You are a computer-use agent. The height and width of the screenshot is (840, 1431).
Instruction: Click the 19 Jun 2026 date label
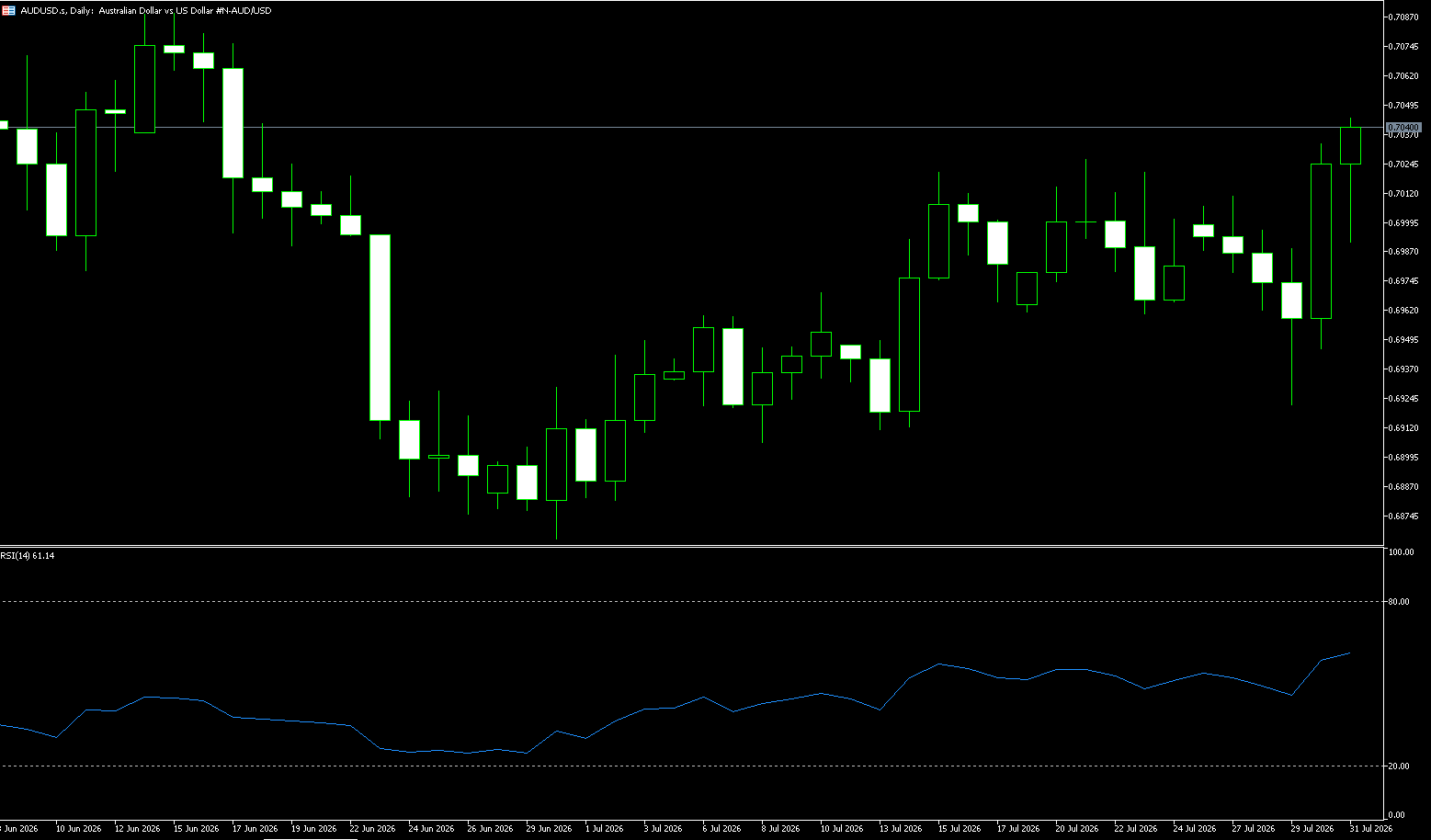(x=314, y=829)
